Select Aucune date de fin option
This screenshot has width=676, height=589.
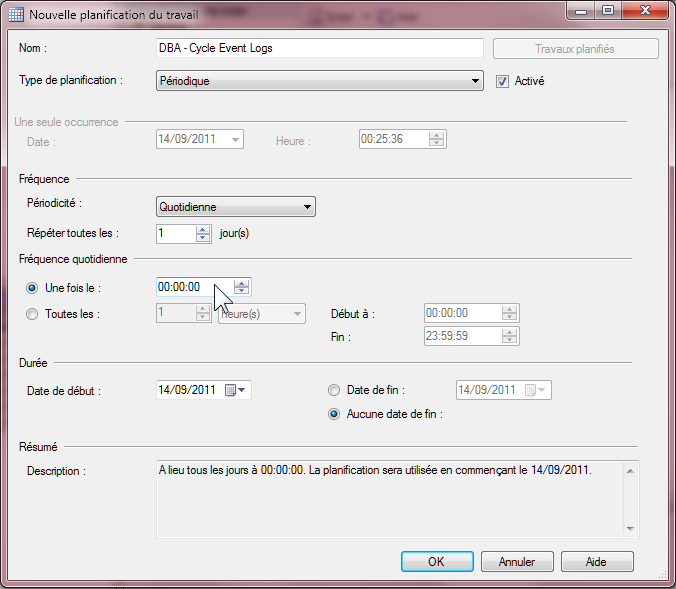coord(334,414)
